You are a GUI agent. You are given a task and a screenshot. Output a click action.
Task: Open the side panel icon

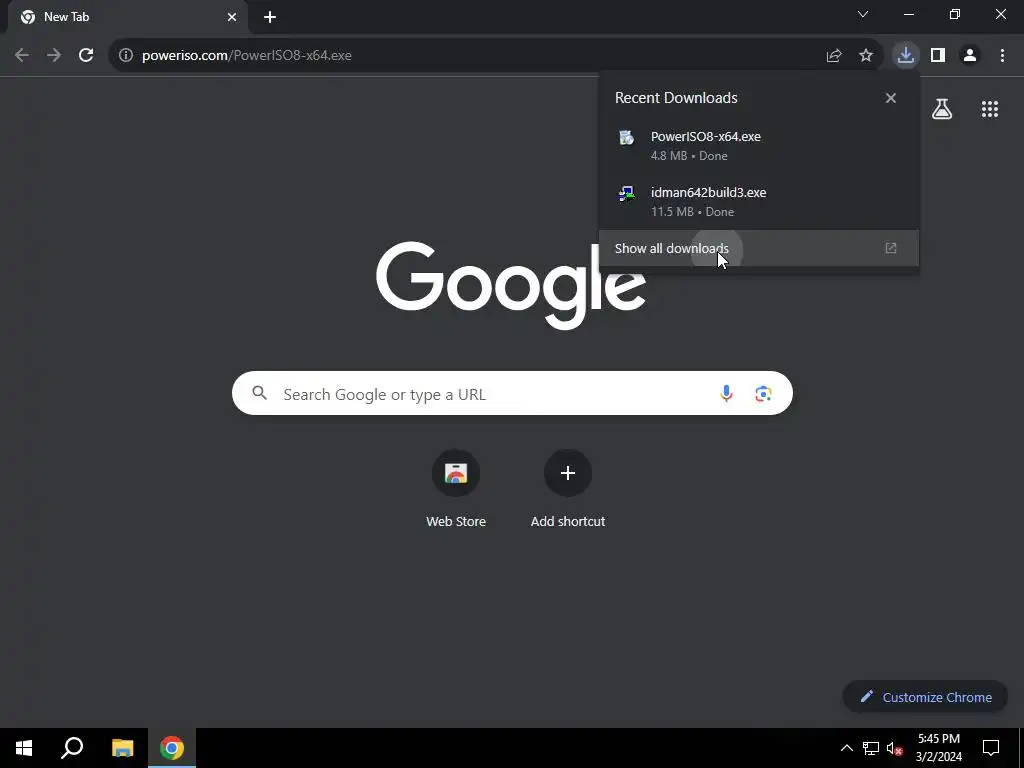[x=938, y=56]
